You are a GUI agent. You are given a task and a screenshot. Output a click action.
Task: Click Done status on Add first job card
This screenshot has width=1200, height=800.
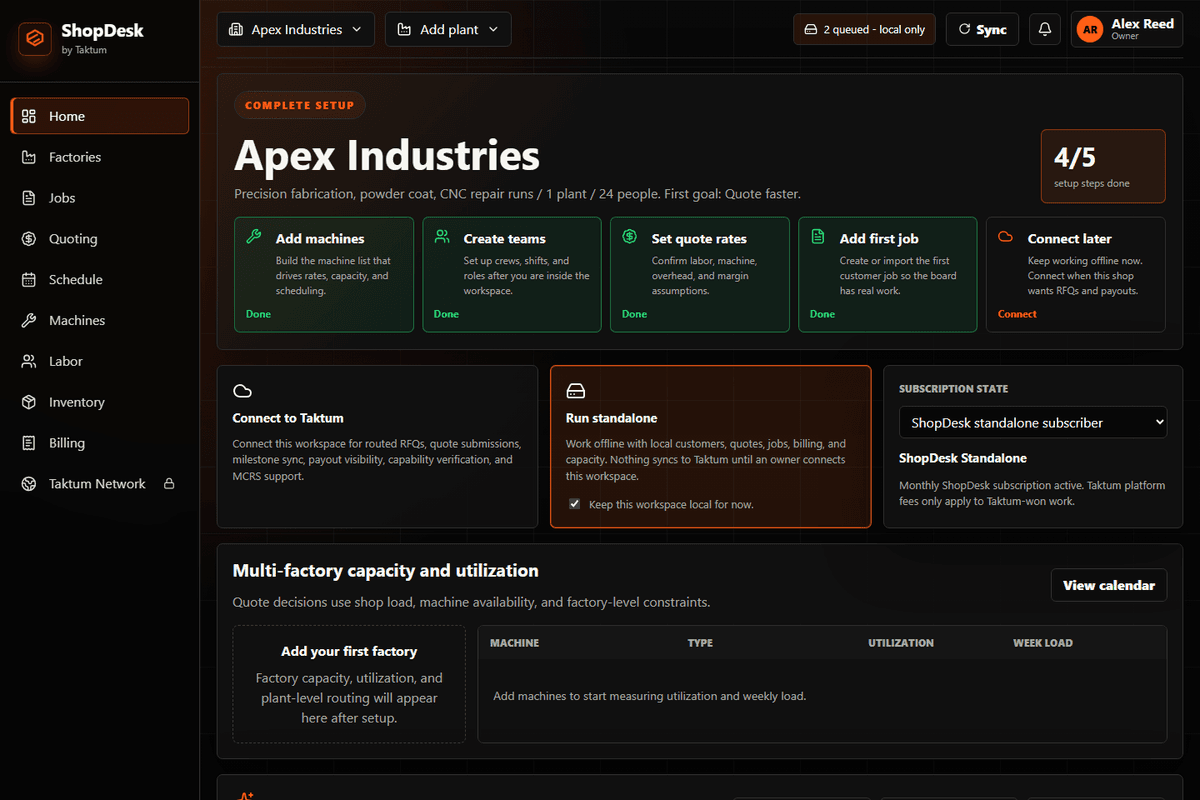click(x=822, y=314)
